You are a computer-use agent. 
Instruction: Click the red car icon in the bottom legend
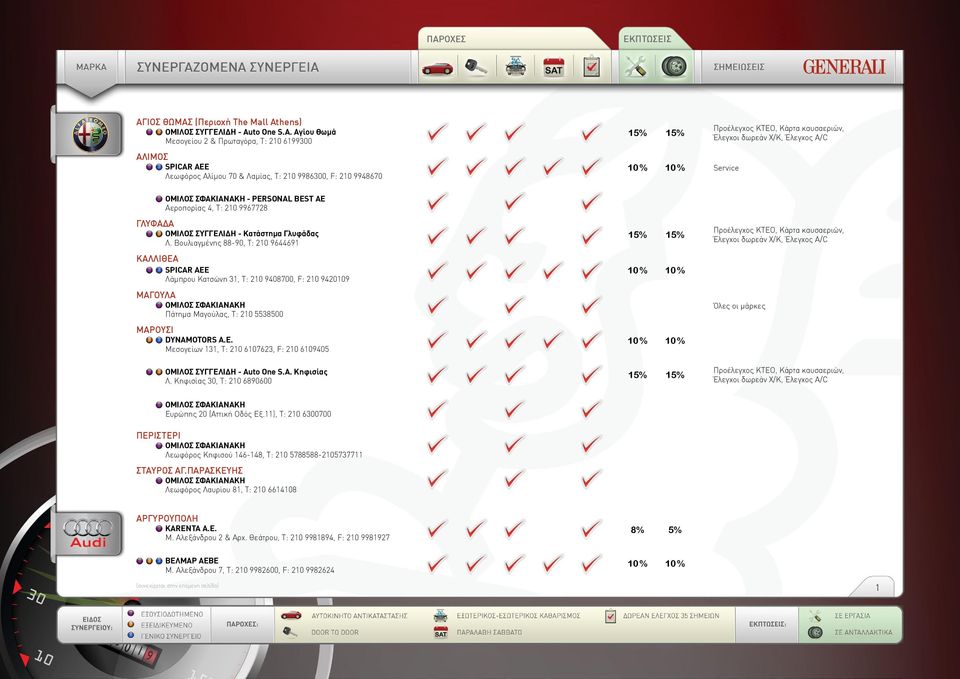291,615
